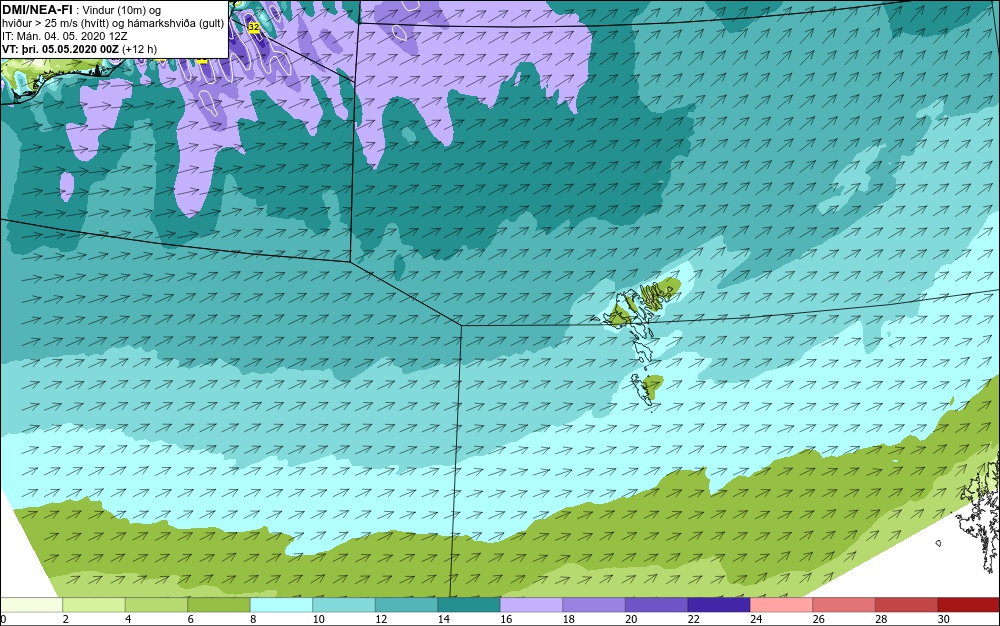Click the 'VT: þri. 05.05.2020 00Z' text
The width and height of the screenshot is (1000, 626).
pos(61,49)
